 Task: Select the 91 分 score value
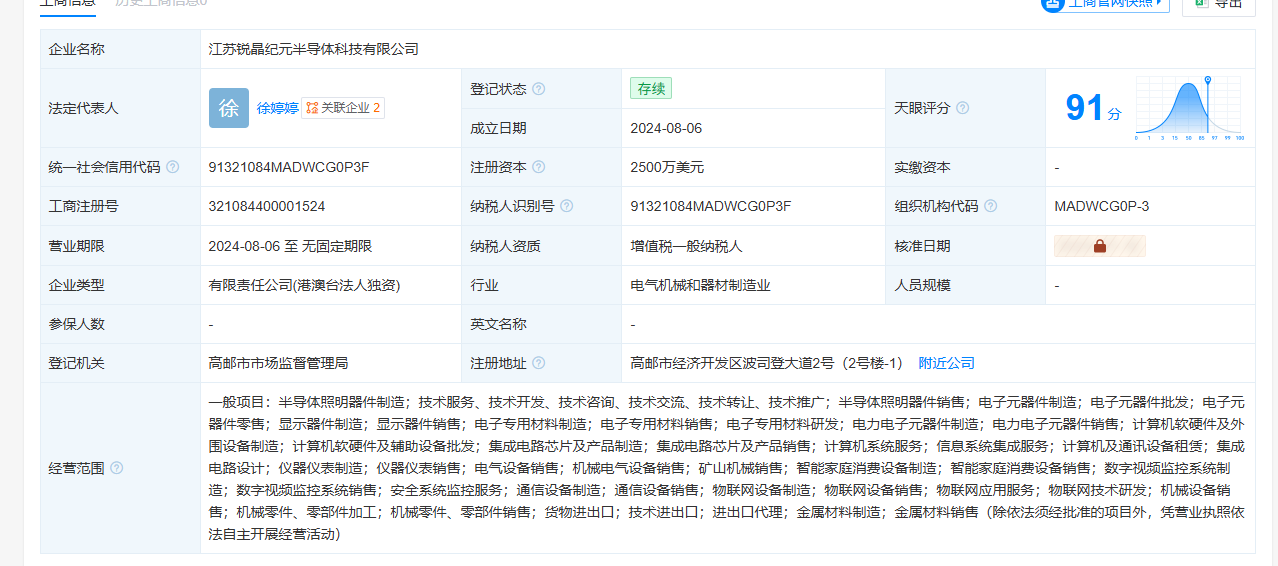pyautogui.click(x=1093, y=107)
